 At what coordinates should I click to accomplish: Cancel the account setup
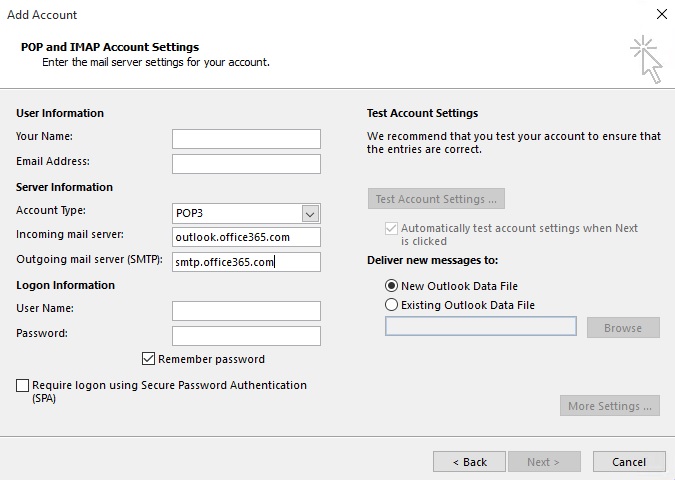[x=629, y=462]
